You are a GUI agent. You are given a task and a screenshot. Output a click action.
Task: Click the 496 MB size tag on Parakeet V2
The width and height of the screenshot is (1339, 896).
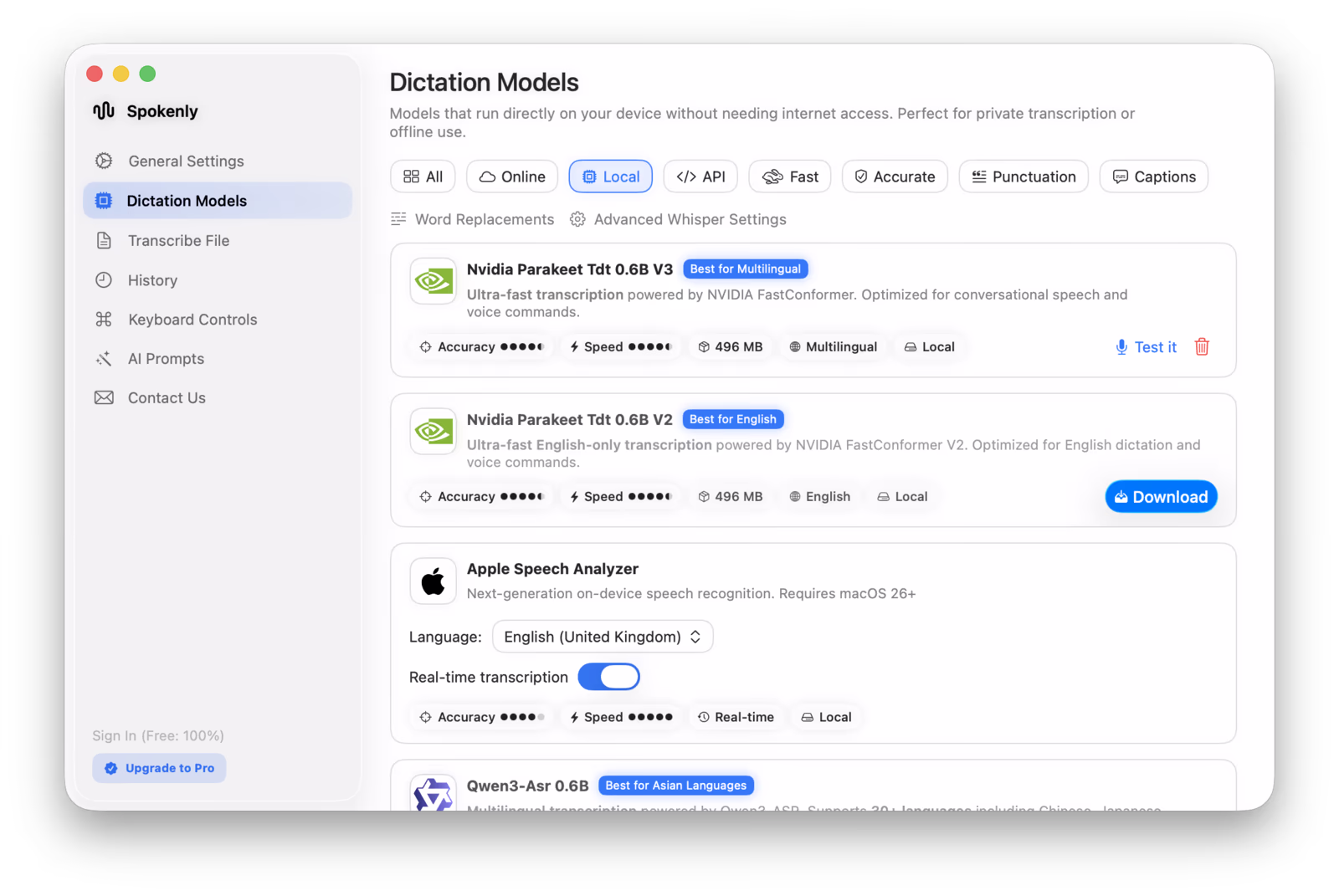pyautogui.click(x=731, y=497)
